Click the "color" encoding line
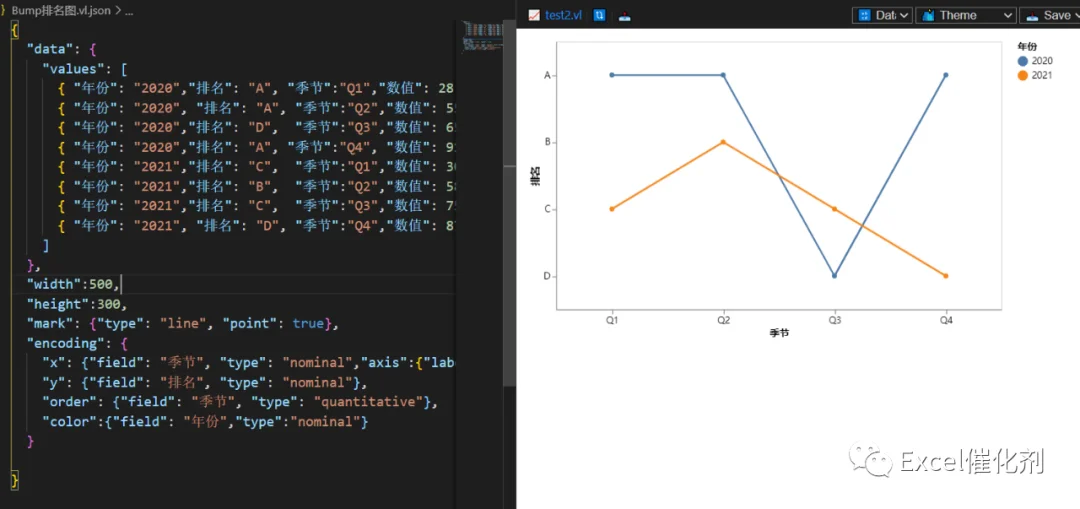 [205, 422]
